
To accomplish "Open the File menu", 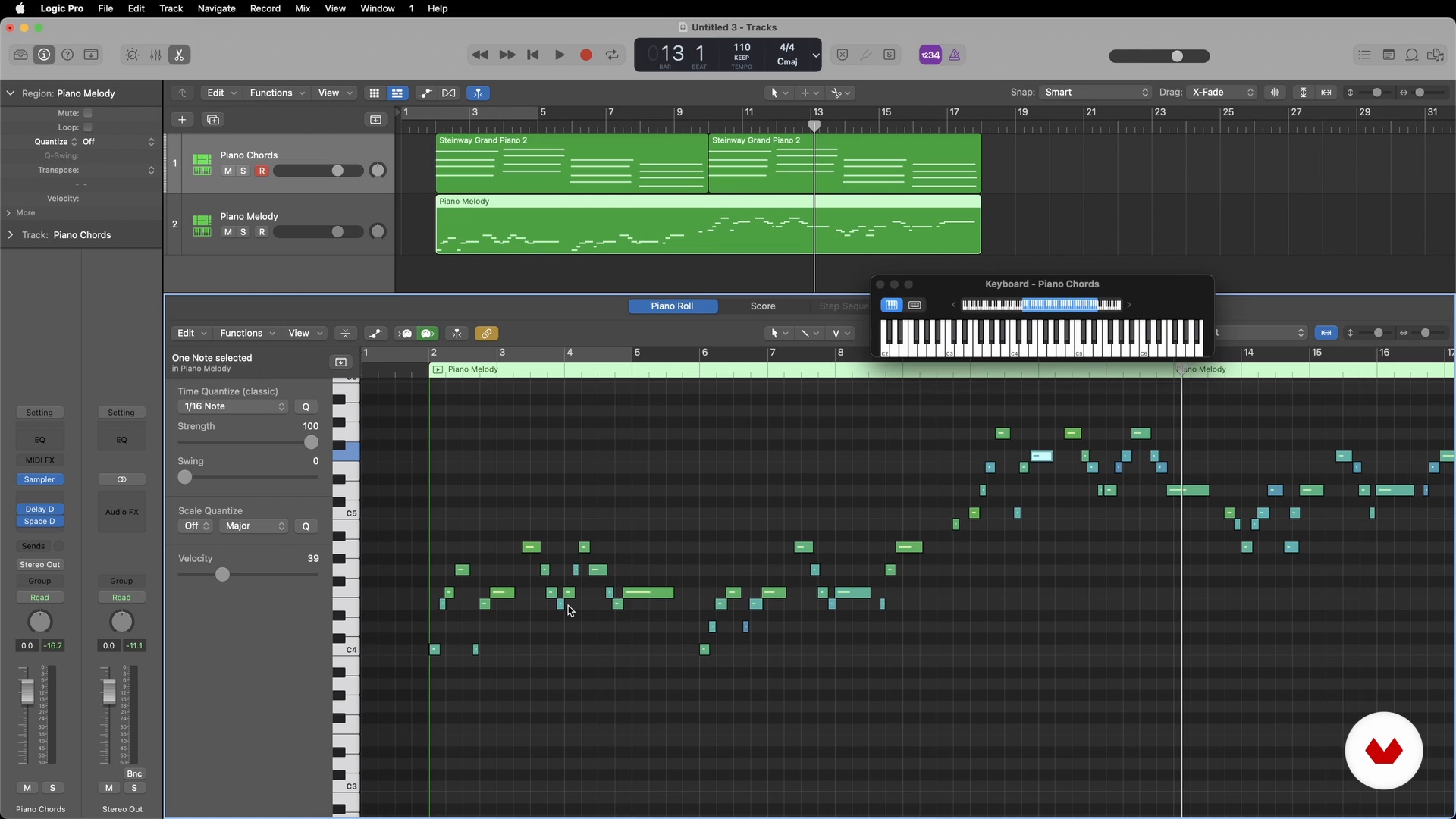I will (x=105, y=8).
